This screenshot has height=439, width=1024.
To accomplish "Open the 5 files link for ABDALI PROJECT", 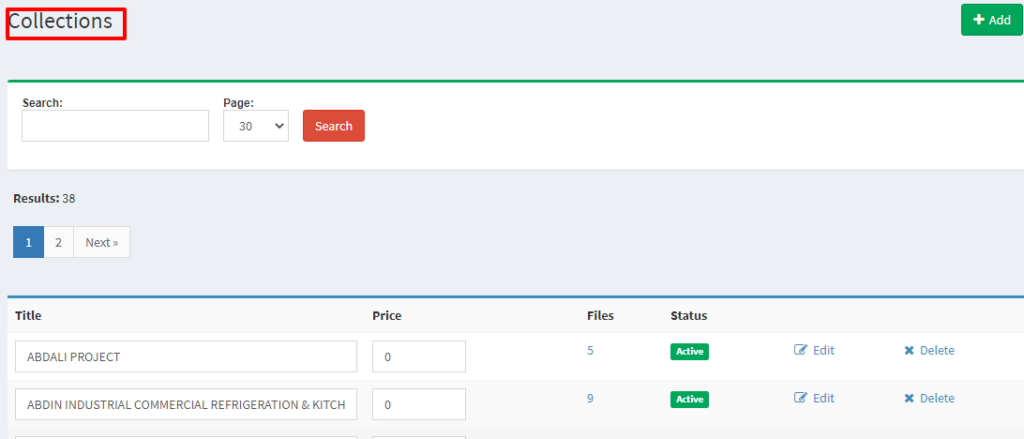I will tap(590, 351).
